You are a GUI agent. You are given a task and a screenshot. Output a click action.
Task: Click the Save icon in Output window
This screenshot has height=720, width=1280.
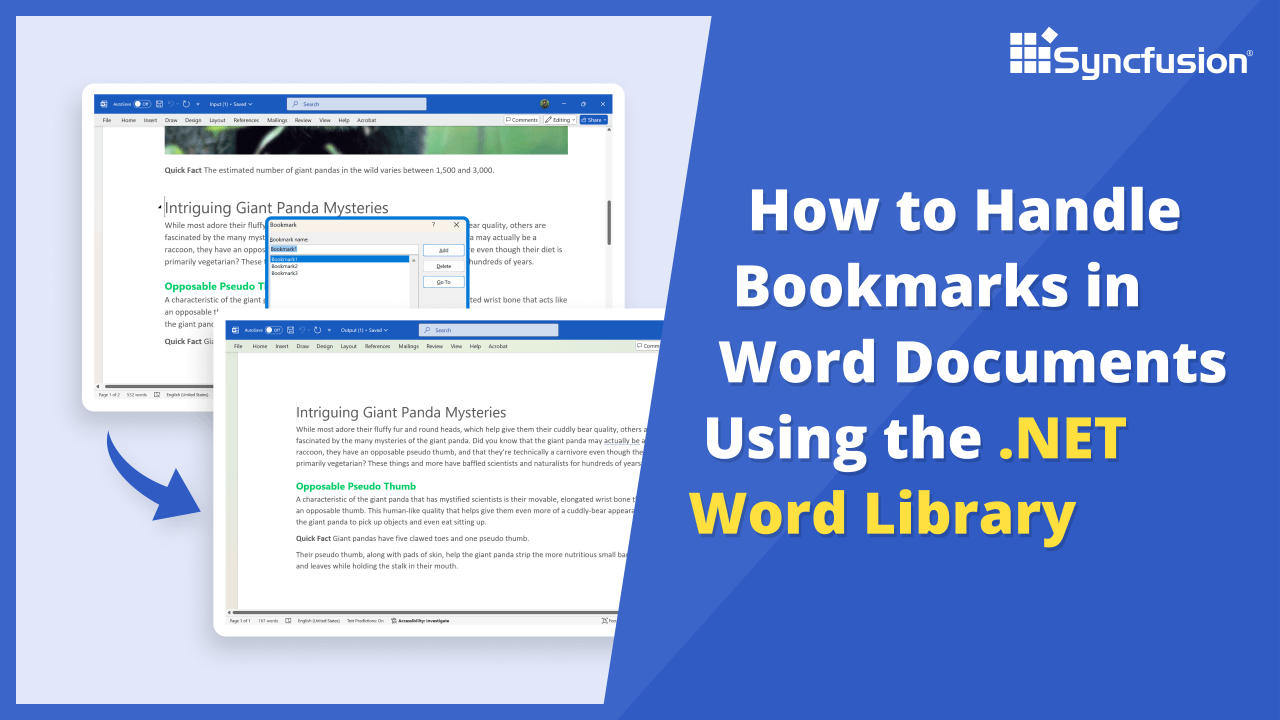click(x=290, y=330)
